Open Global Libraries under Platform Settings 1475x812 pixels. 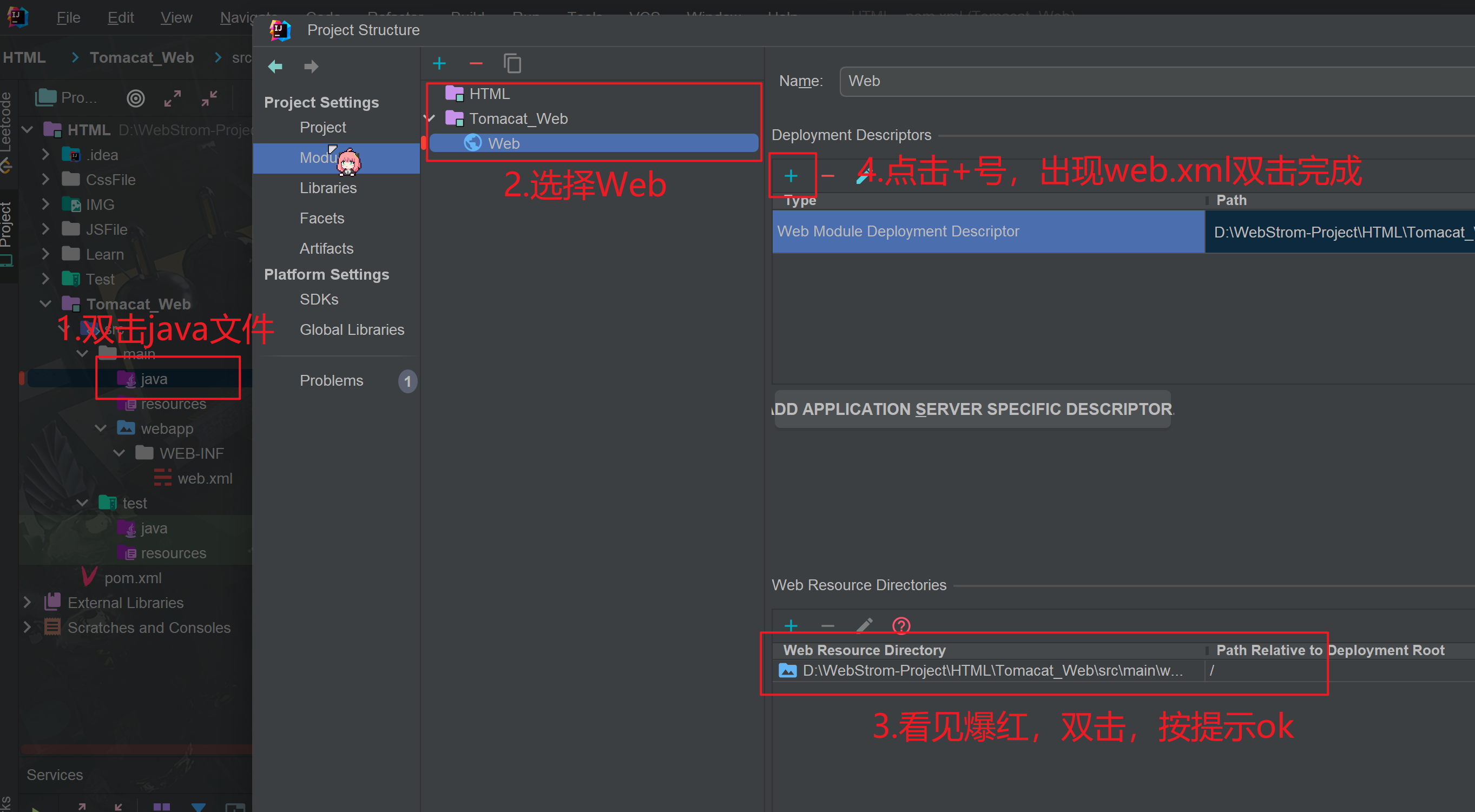[352, 330]
